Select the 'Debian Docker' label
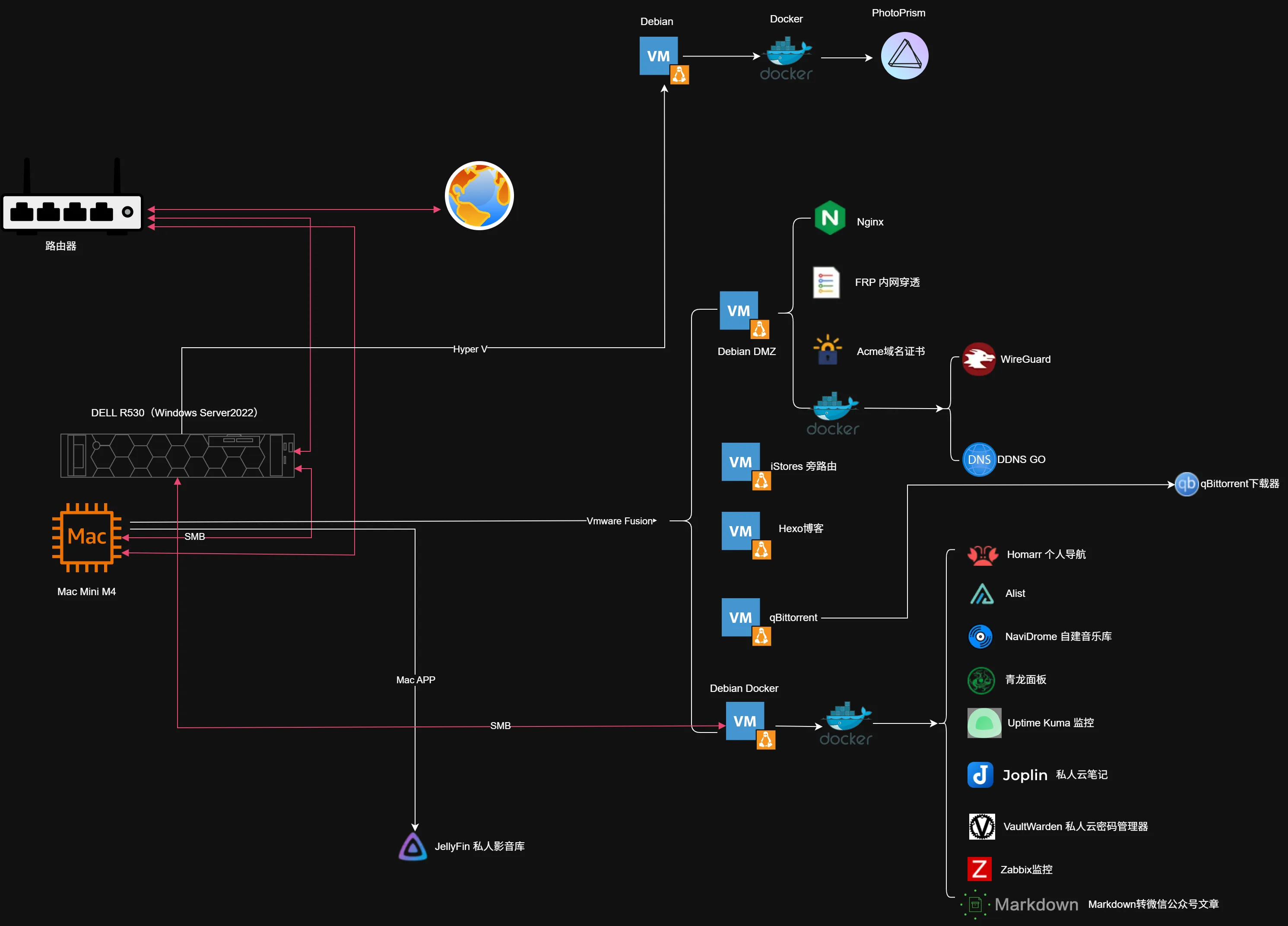Image resolution: width=1288 pixels, height=926 pixels. point(744,688)
